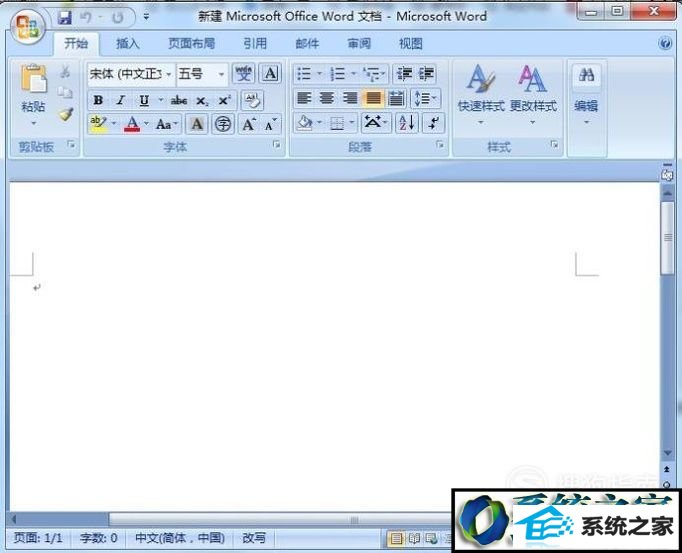Switch to Mailings tab
682x553 pixels.
(x=307, y=44)
